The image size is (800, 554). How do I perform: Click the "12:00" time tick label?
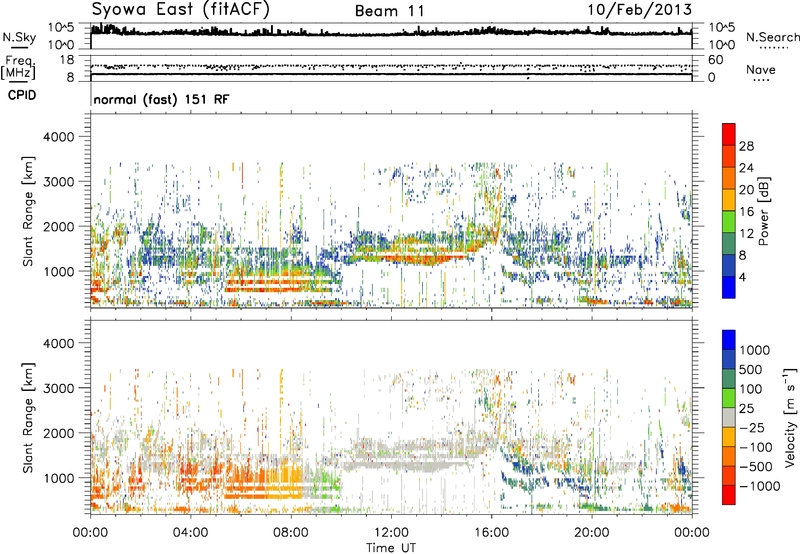[x=391, y=533]
